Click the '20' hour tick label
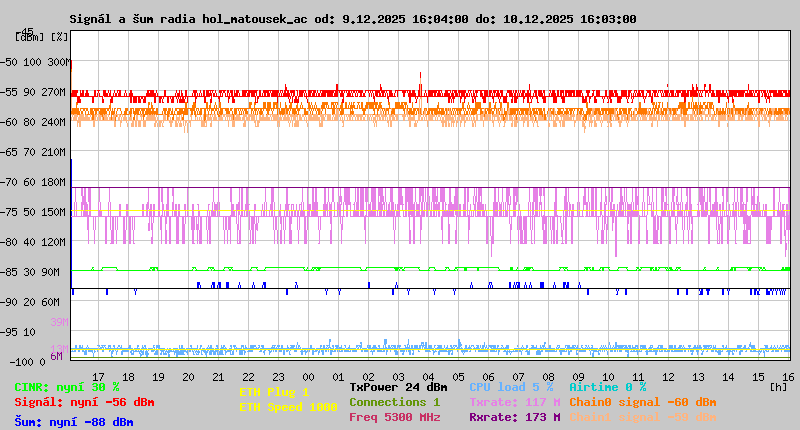This screenshot has height=430, width=800. click(x=188, y=377)
